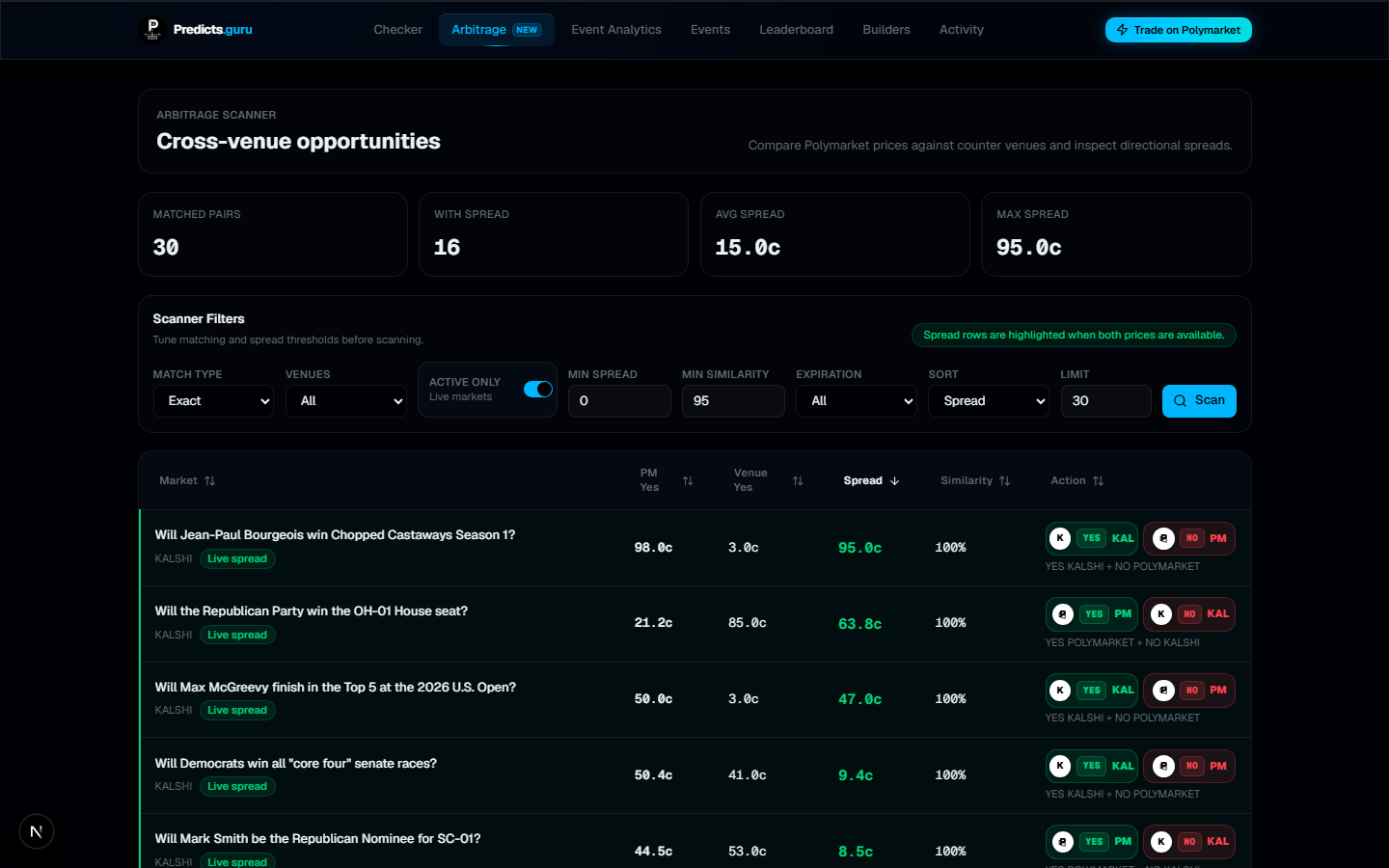Open the Next.js dev tools badge
The image size is (1389, 868).
coord(37,831)
